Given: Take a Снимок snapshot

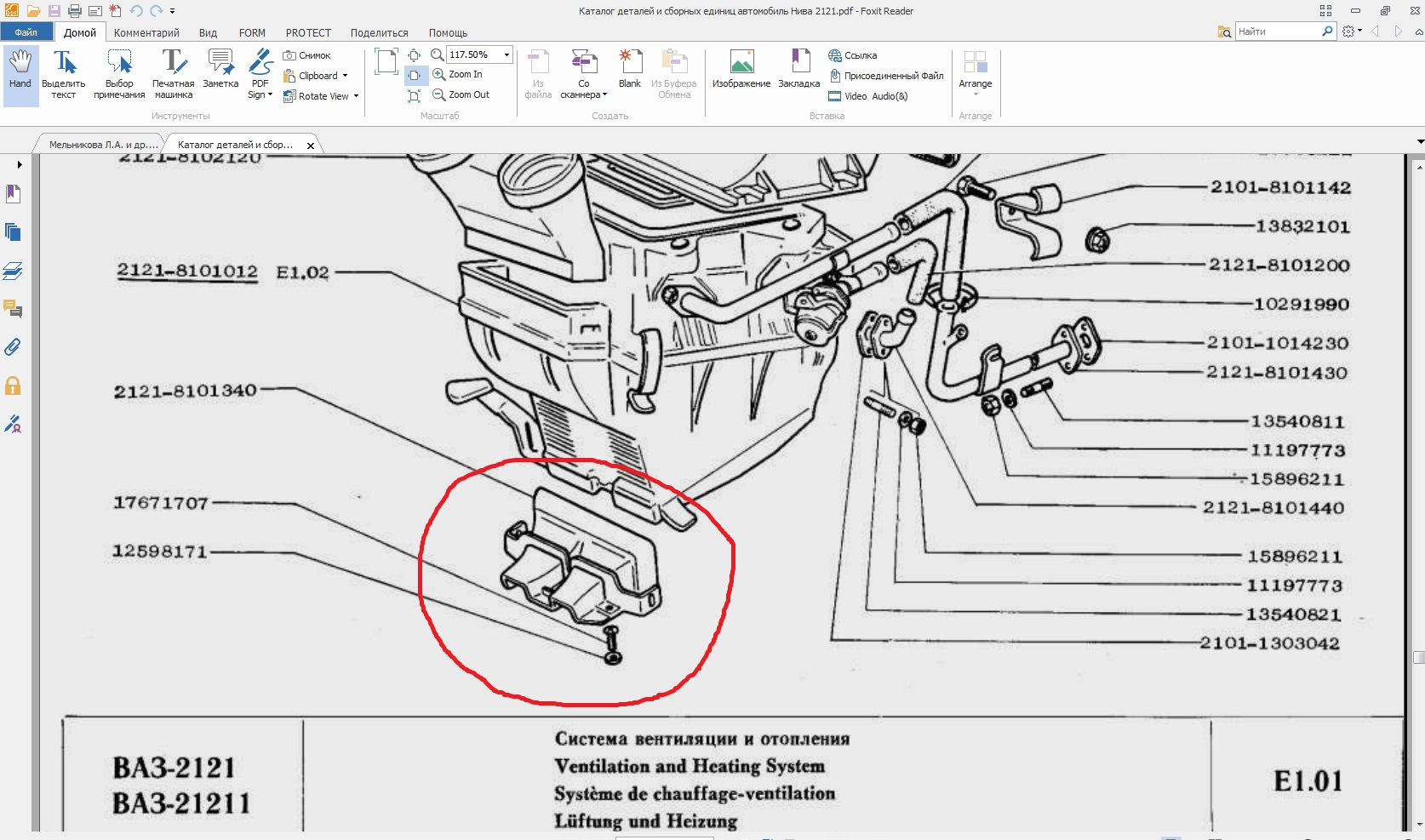Looking at the screenshot, I should (x=307, y=55).
